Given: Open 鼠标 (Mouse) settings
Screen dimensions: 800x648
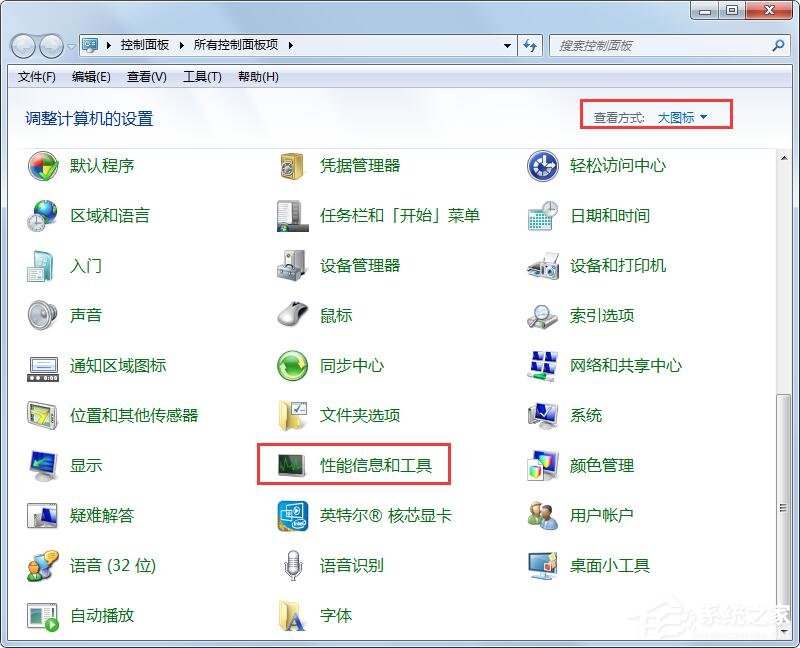Looking at the screenshot, I should (335, 316).
